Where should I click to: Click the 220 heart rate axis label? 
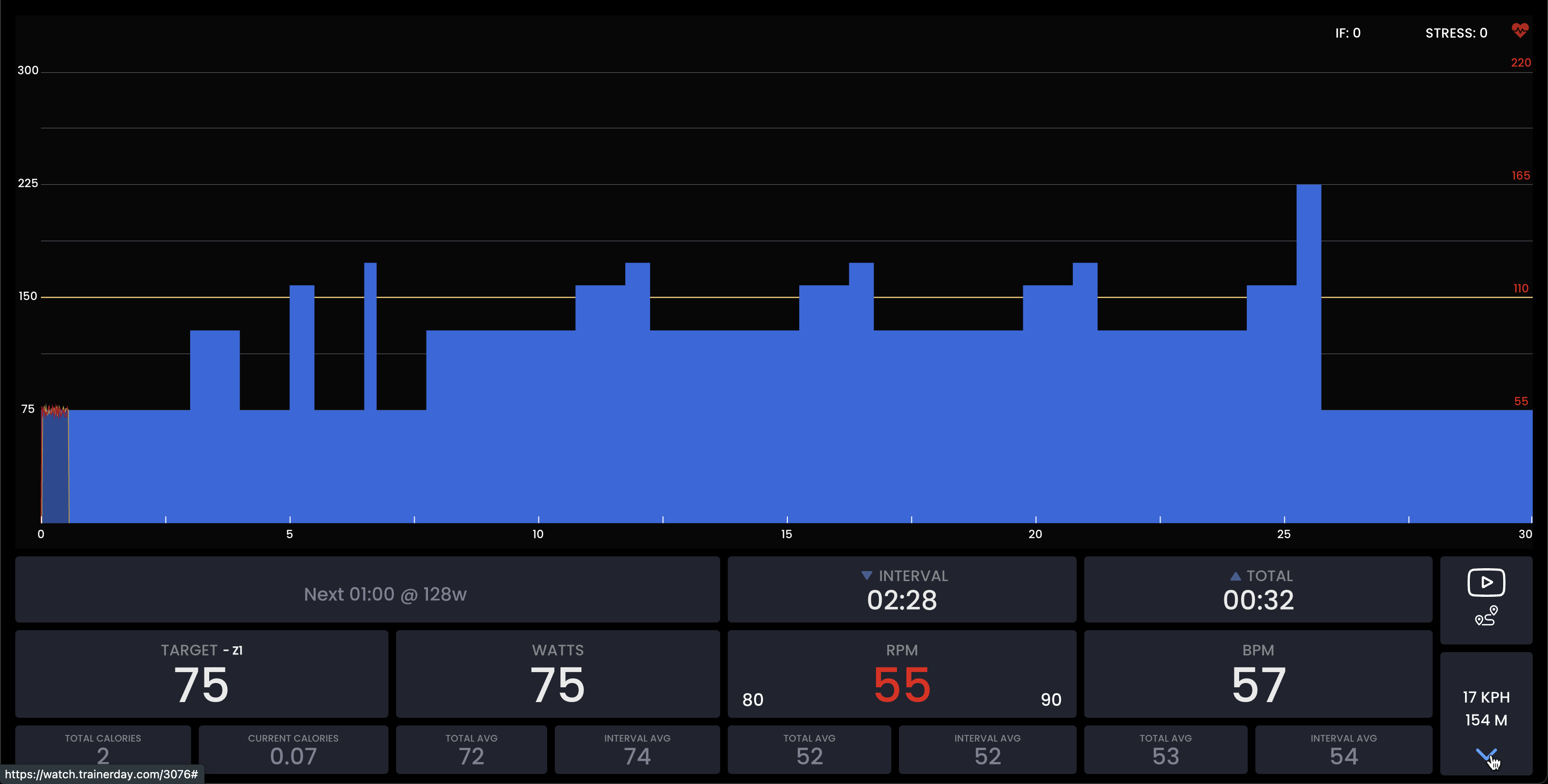[1521, 62]
